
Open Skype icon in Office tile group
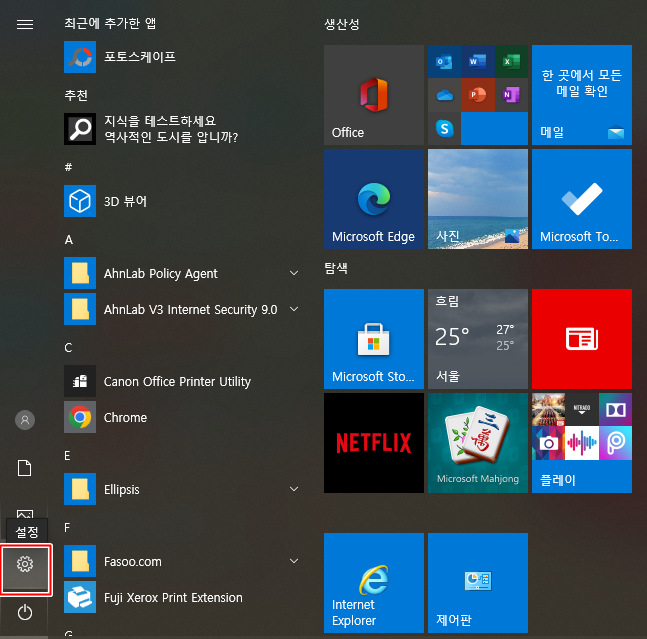[444, 129]
